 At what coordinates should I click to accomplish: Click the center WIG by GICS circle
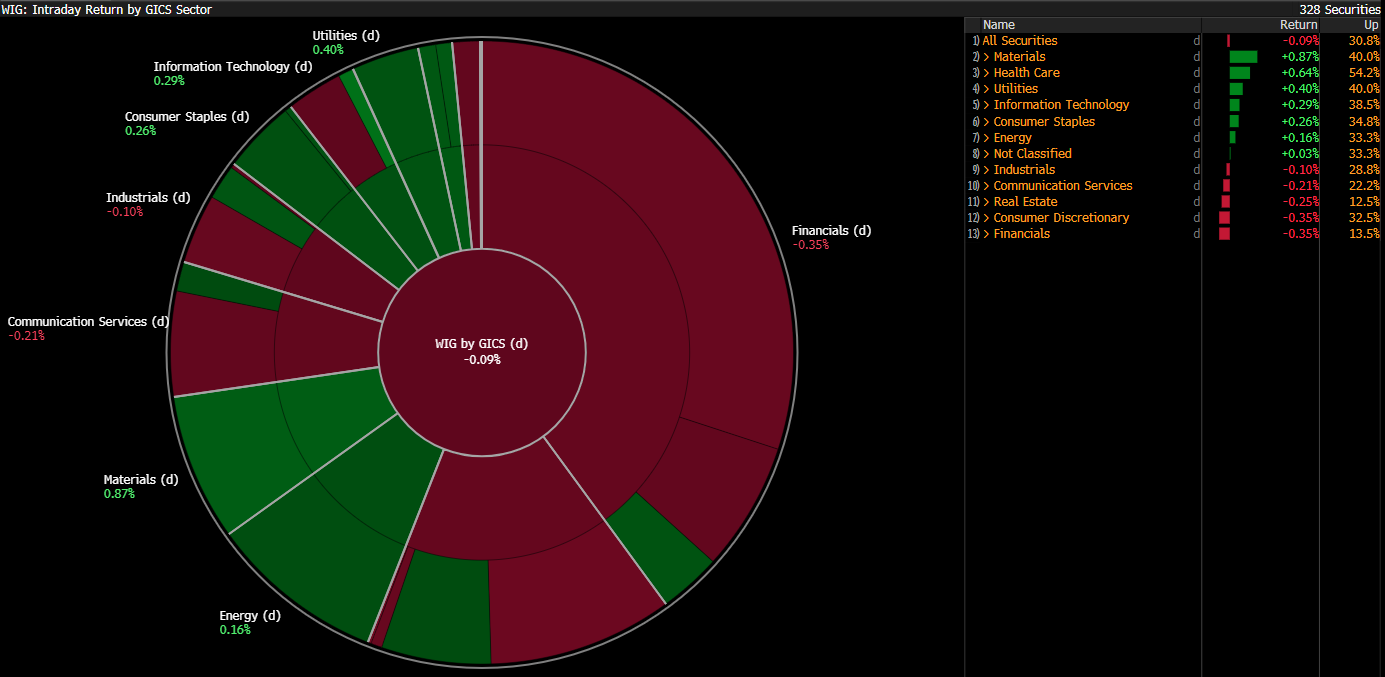(x=482, y=351)
